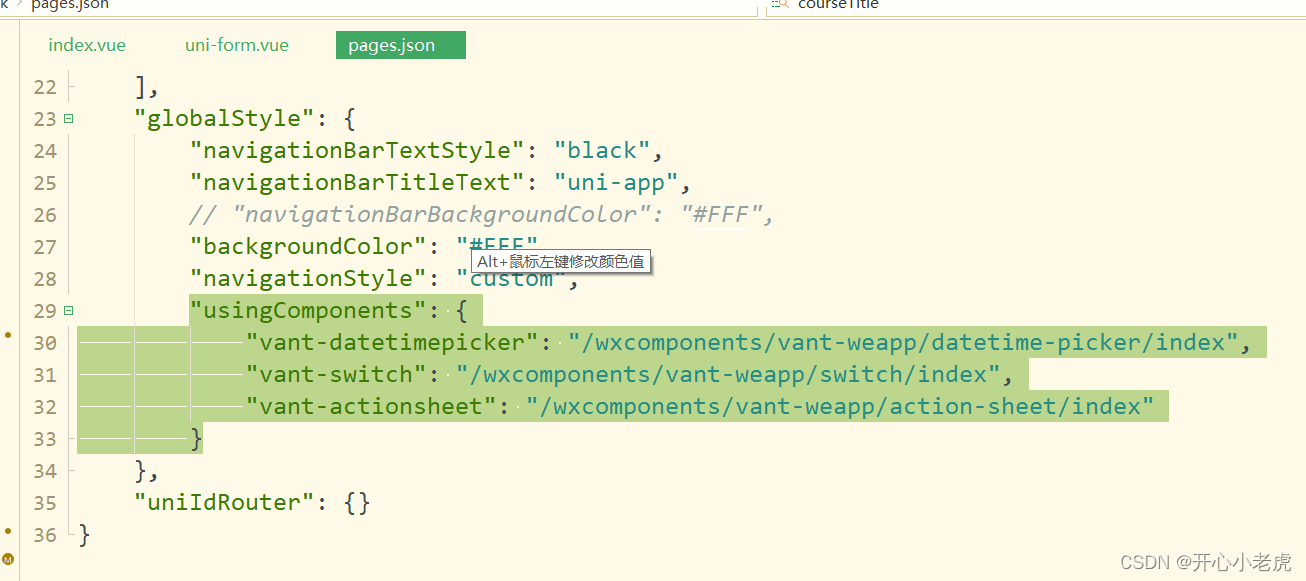1306x581 pixels.
Task: Switch to the uni-form.vue tab
Action: (x=236, y=44)
